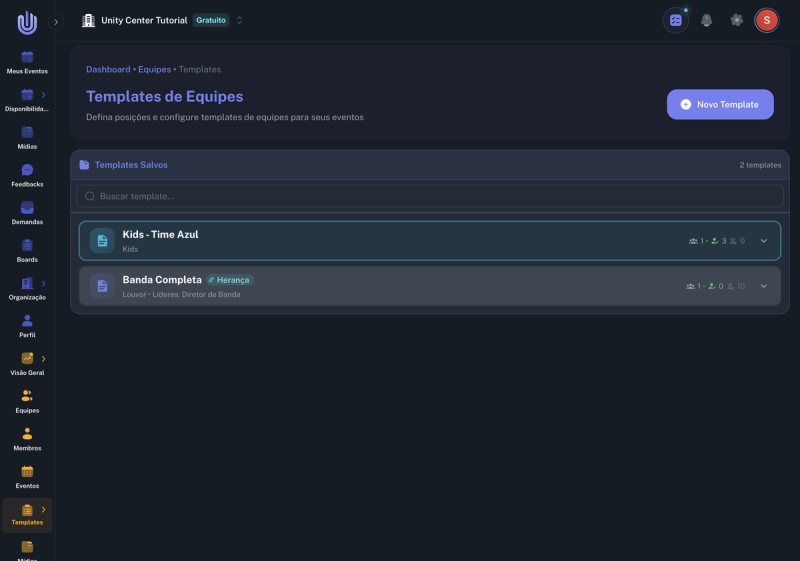The height and width of the screenshot is (561, 800).
Task: Expand the Kids - Time Azul template
Action: tap(763, 241)
